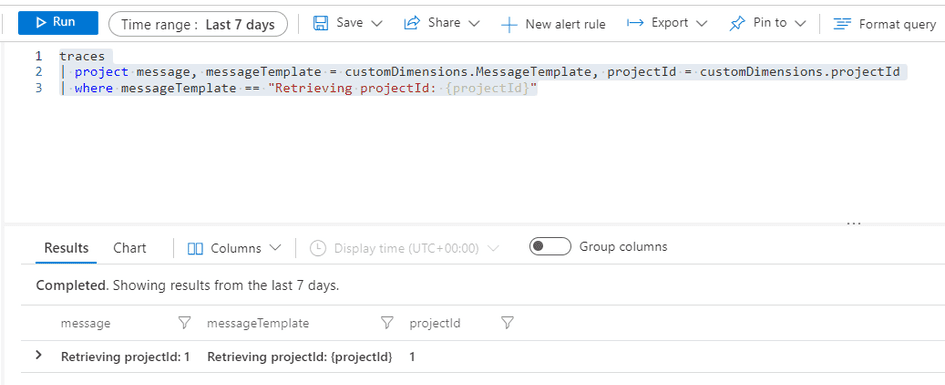Screen dimensions: 945x385
Task: Click line 3 of the query editor
Action: click(x=298, y=89)
